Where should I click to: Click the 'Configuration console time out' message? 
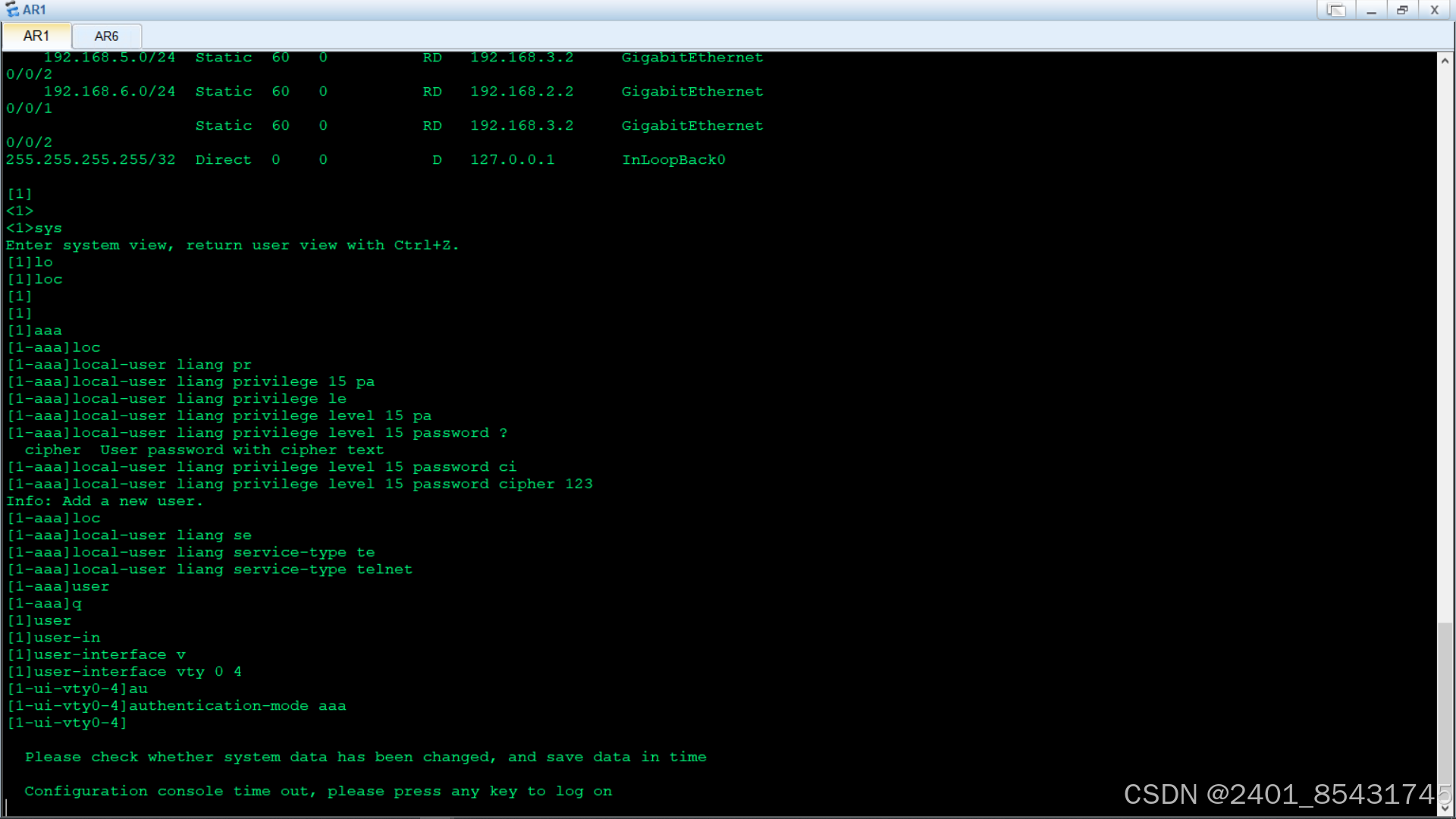(x=318, y=791)
